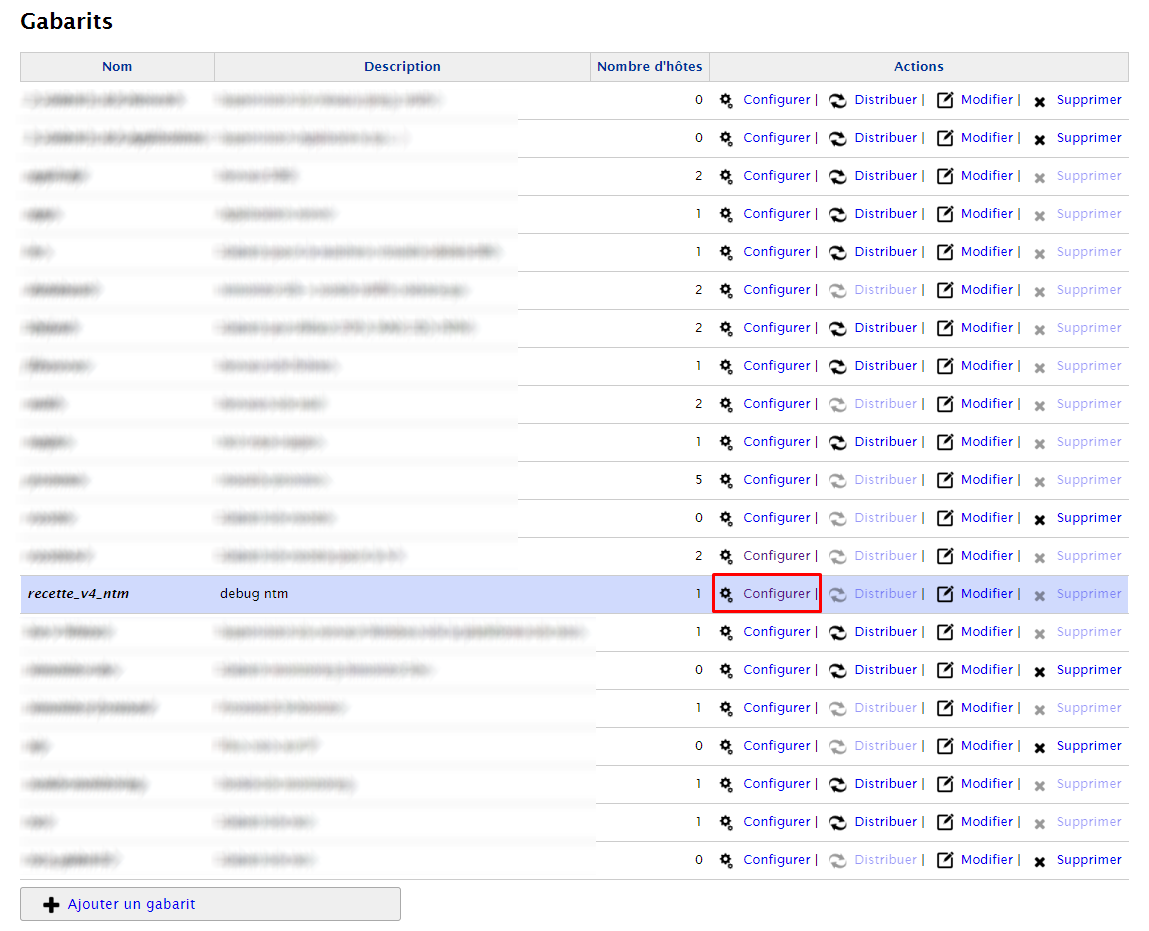
Task: Click the gear icon in the recette_v4_ntm row
Action: [x=725, y=594]
